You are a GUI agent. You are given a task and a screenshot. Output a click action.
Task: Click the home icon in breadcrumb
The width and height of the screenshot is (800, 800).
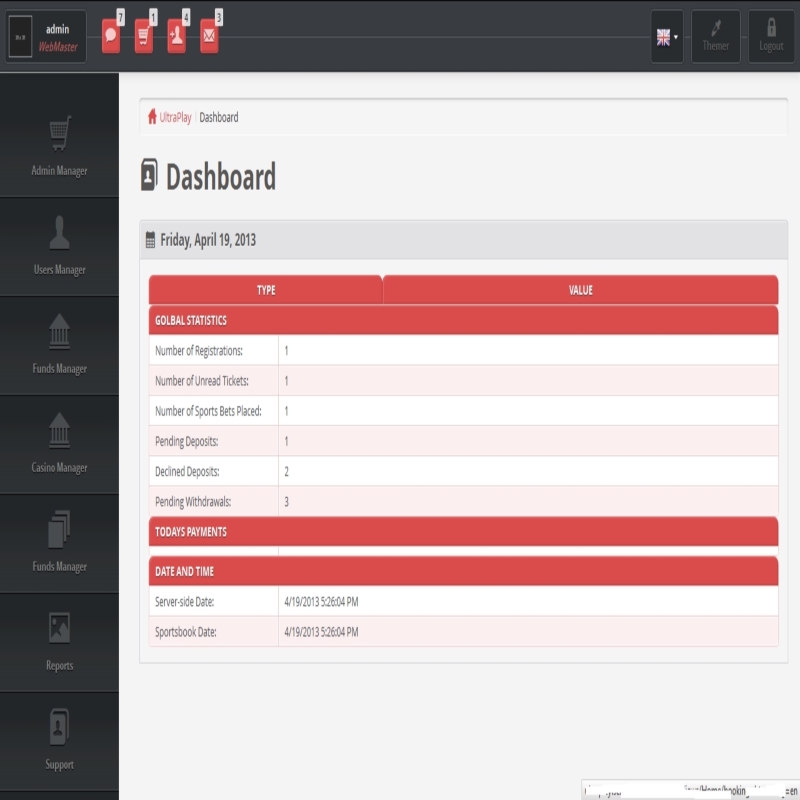[152, 116]
